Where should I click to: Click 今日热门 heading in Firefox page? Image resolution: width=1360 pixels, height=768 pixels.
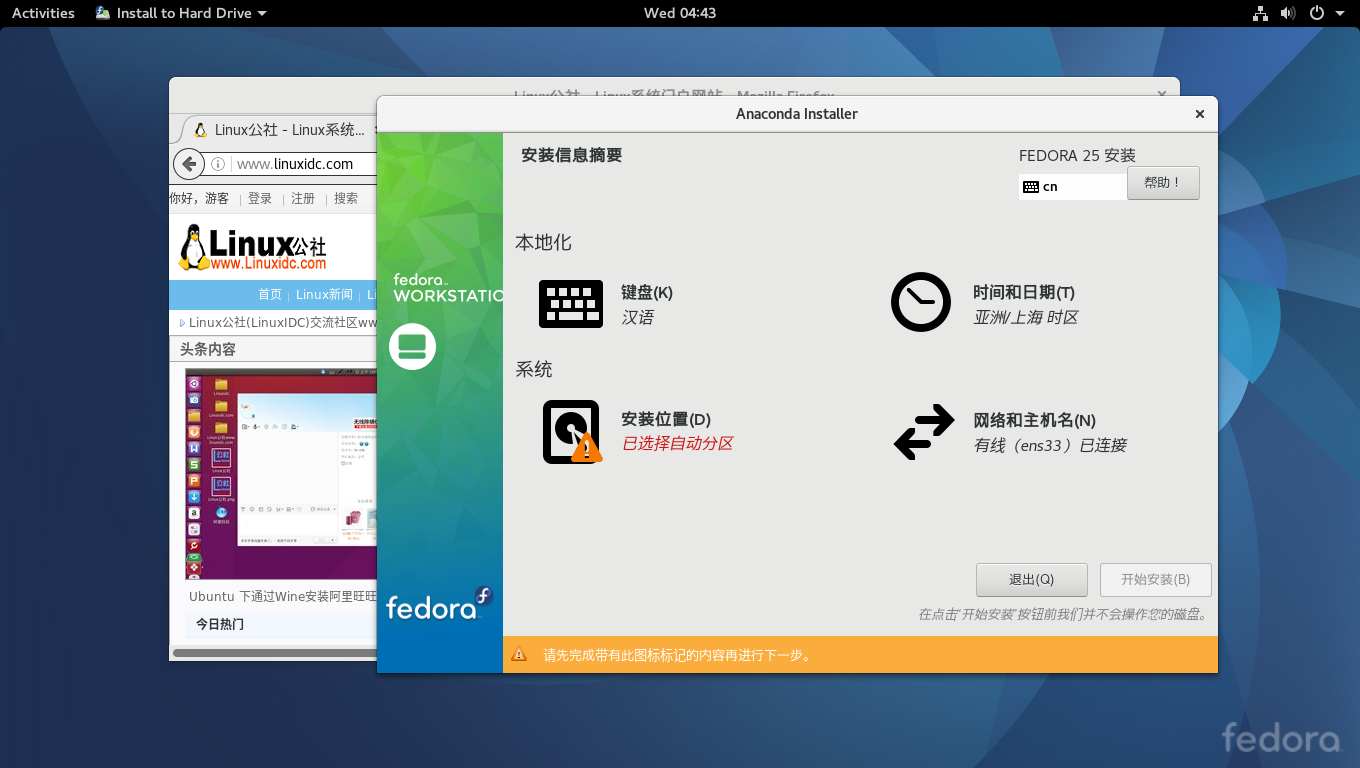click(x=219, y=624)
